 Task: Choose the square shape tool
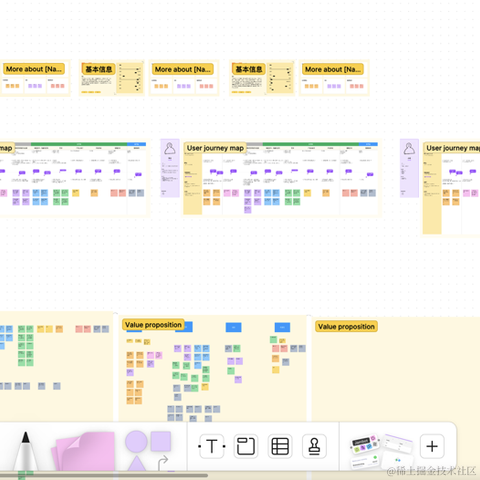tap(161, 441)
